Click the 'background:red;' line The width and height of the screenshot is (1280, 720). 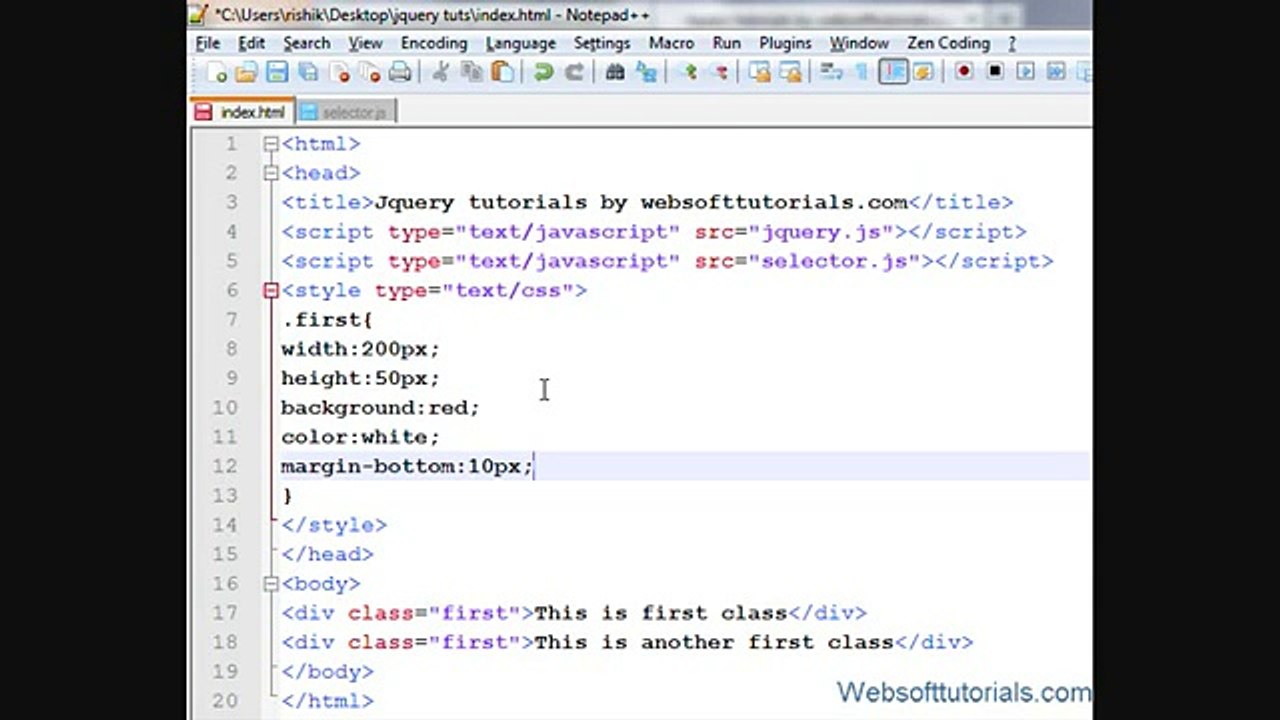click(380, 408)
